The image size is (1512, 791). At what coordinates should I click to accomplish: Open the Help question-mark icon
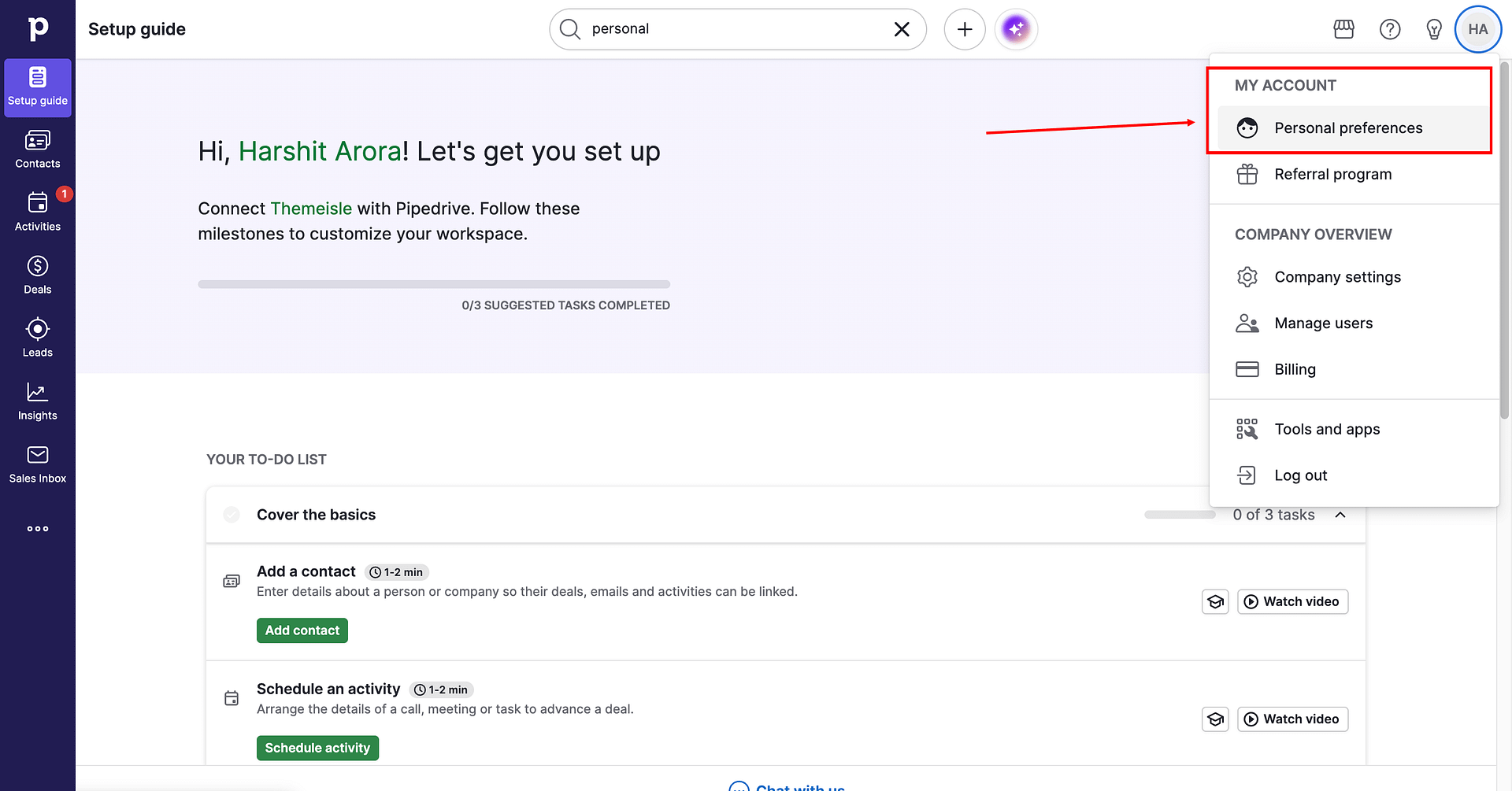point(1390,29)
